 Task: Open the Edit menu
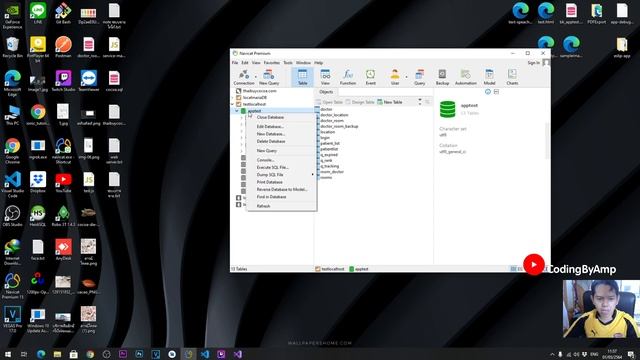[244, 63]
